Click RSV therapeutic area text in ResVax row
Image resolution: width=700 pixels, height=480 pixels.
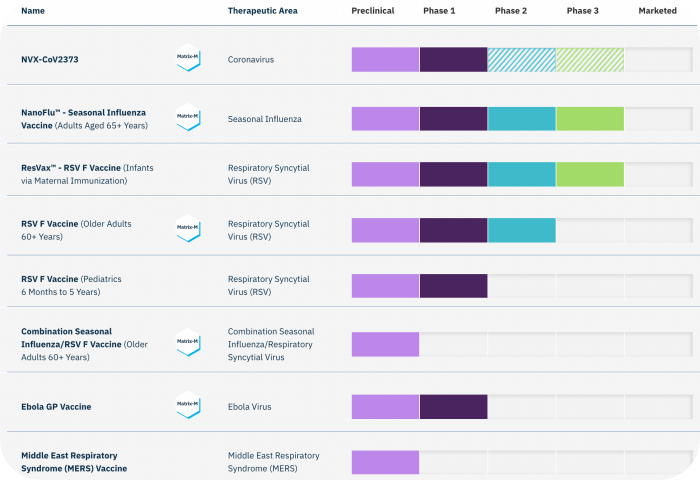[x=269, y=174]
